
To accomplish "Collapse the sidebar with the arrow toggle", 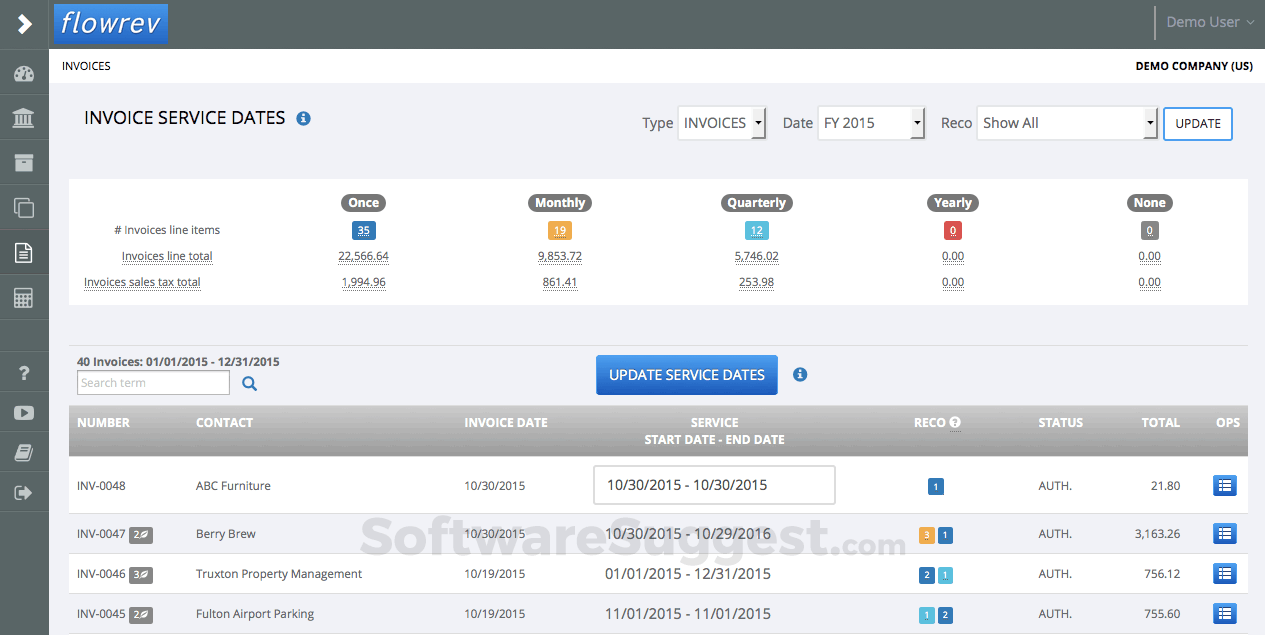I will point(23,24).
